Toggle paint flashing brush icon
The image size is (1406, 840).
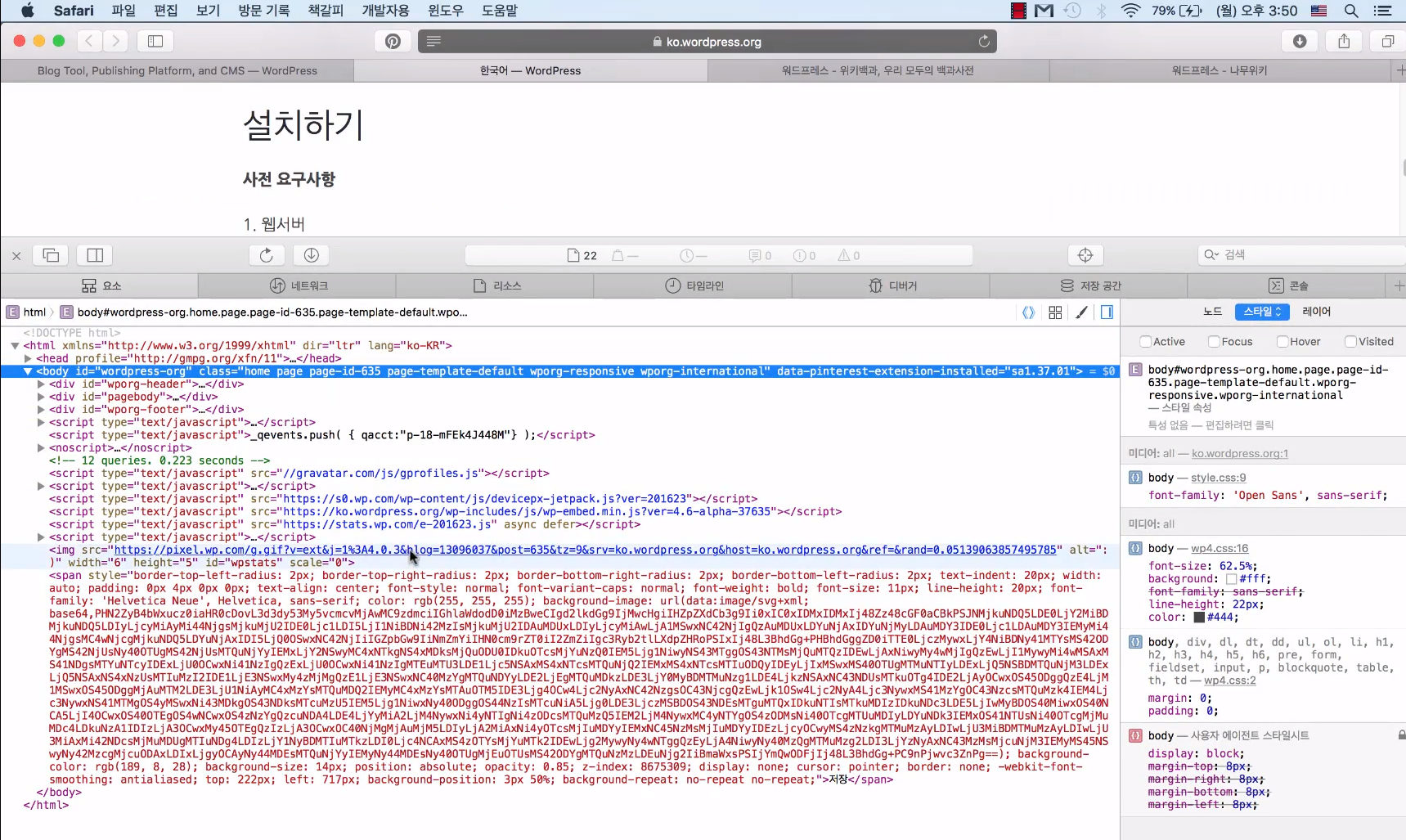pyautogui.click(x=1081, y=312)
